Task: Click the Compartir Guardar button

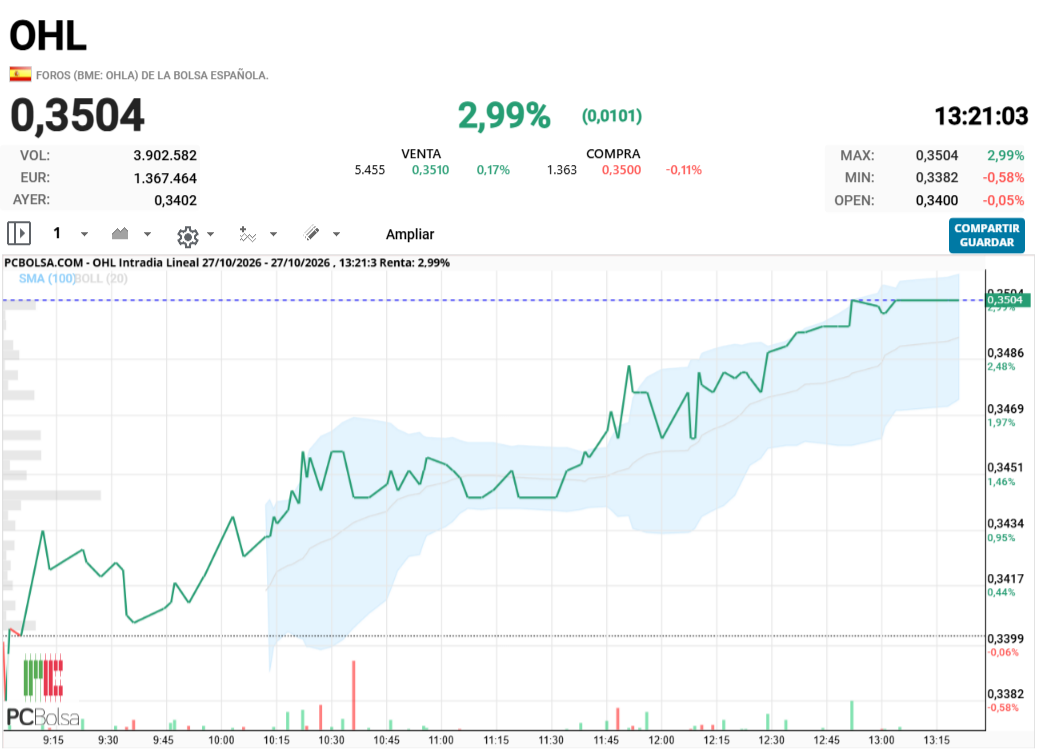Action: (987, 235)
